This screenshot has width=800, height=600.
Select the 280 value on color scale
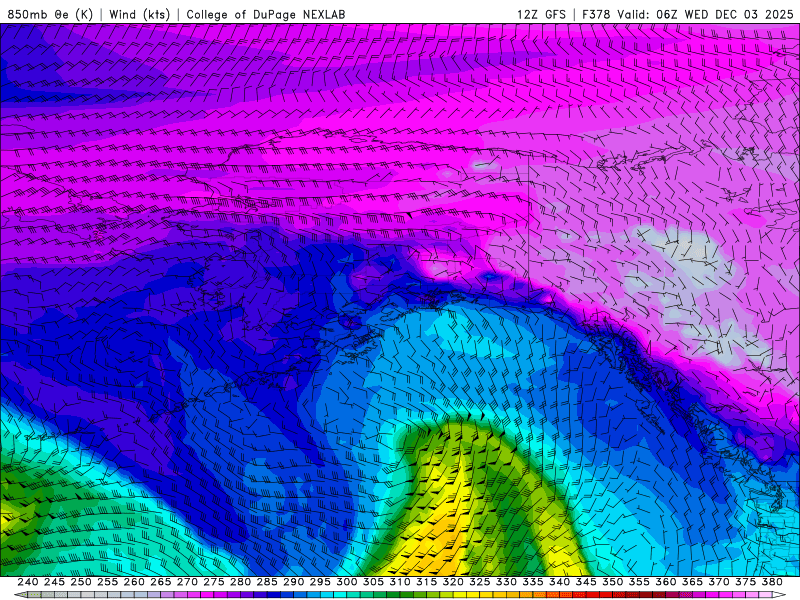point(240,582)
